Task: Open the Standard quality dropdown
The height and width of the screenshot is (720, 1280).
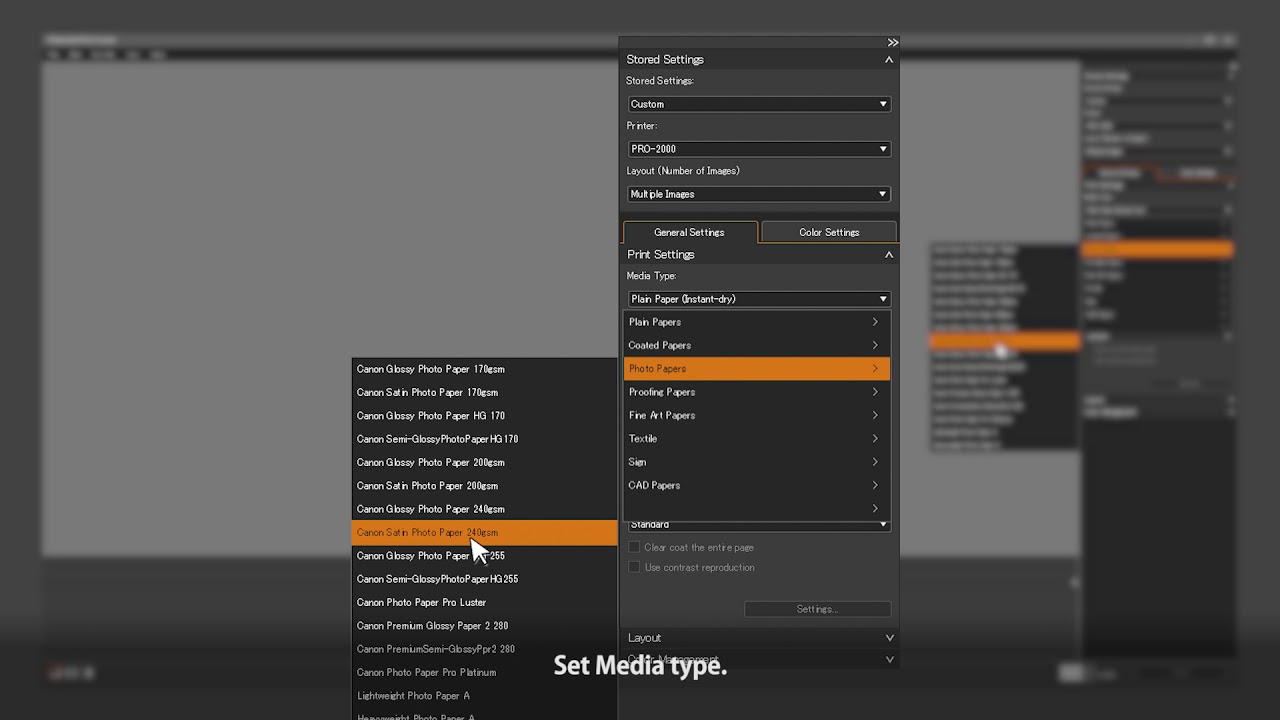Action: pos(759,524)
